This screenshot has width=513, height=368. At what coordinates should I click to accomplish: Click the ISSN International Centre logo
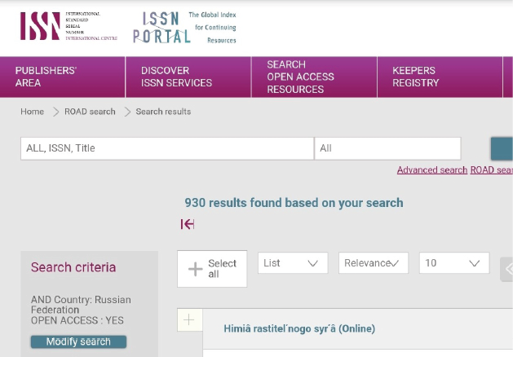pos(69,26)
